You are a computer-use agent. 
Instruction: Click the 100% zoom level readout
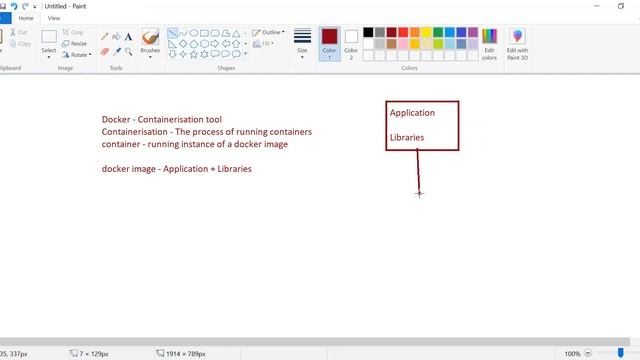pos(572,354)
